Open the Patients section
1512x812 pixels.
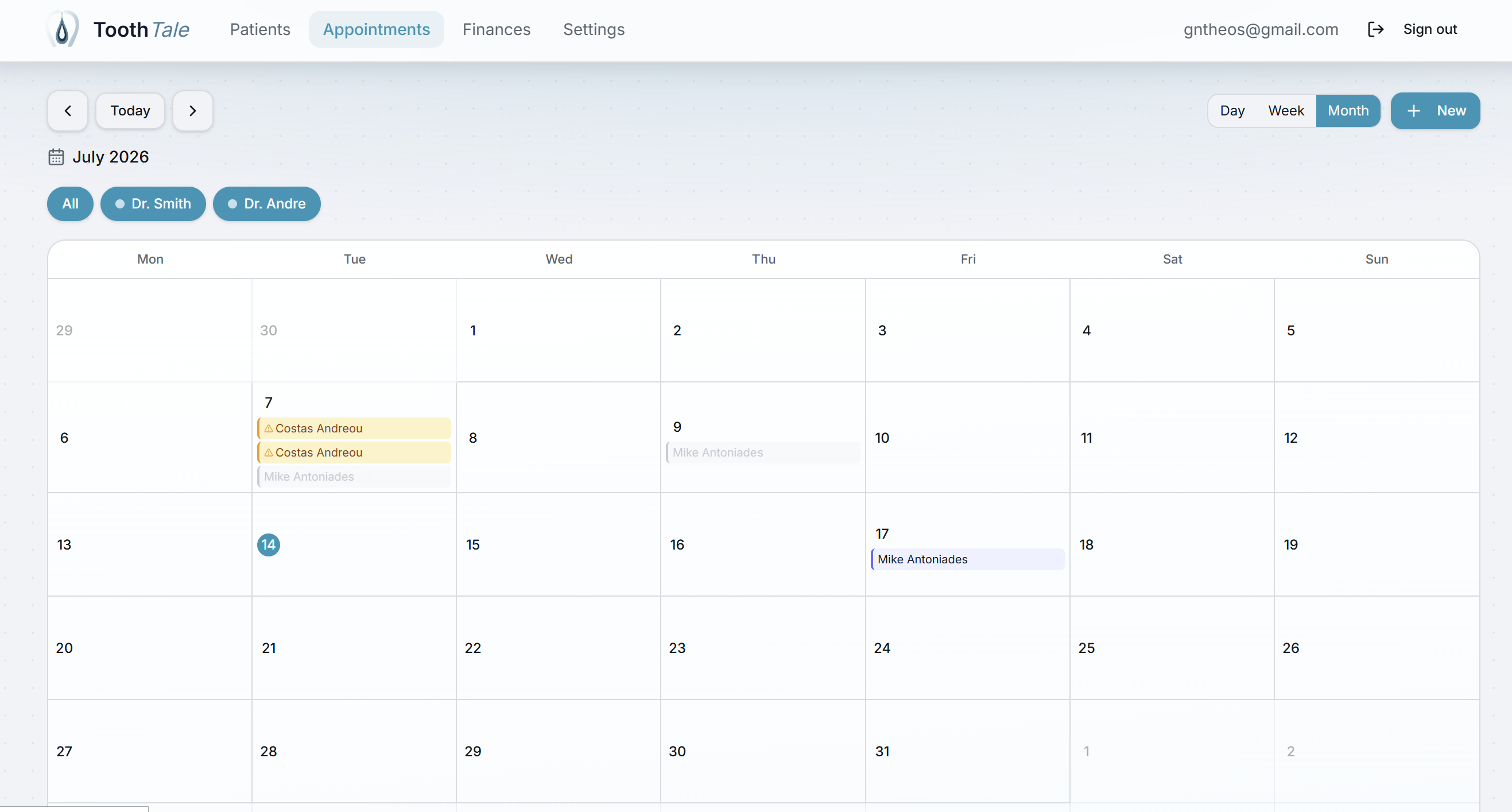tap(260, 29)
